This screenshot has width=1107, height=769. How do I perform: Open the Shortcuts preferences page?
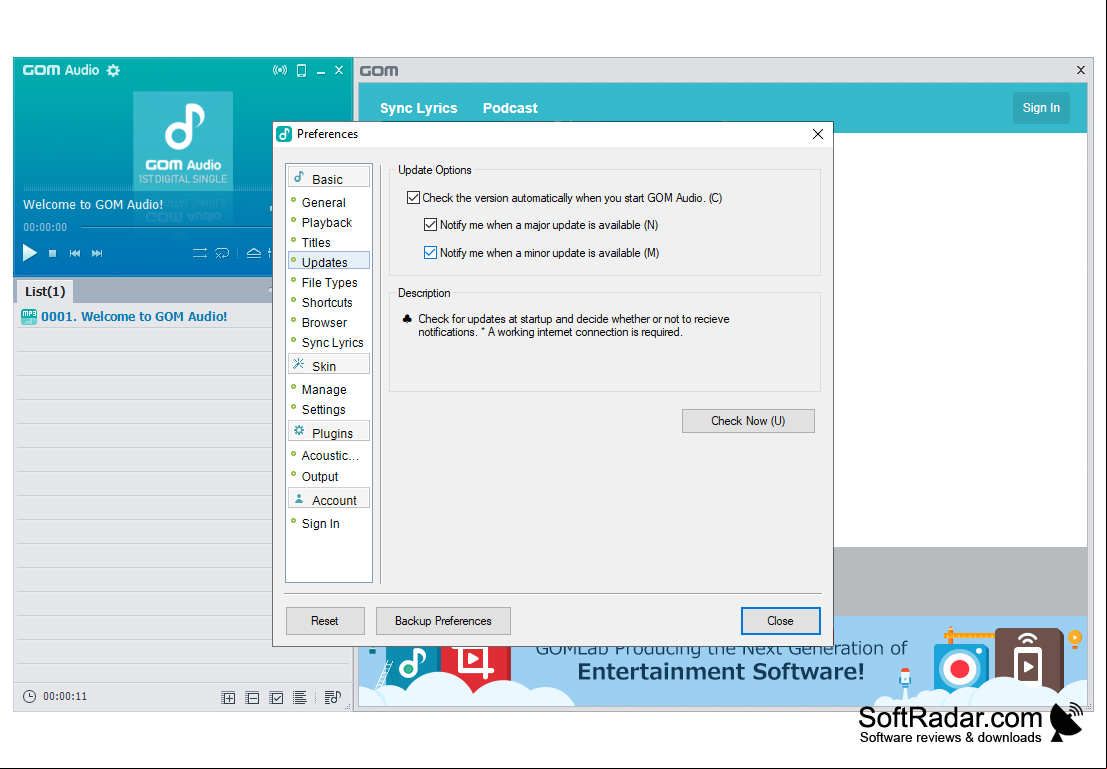pos(327,302)
